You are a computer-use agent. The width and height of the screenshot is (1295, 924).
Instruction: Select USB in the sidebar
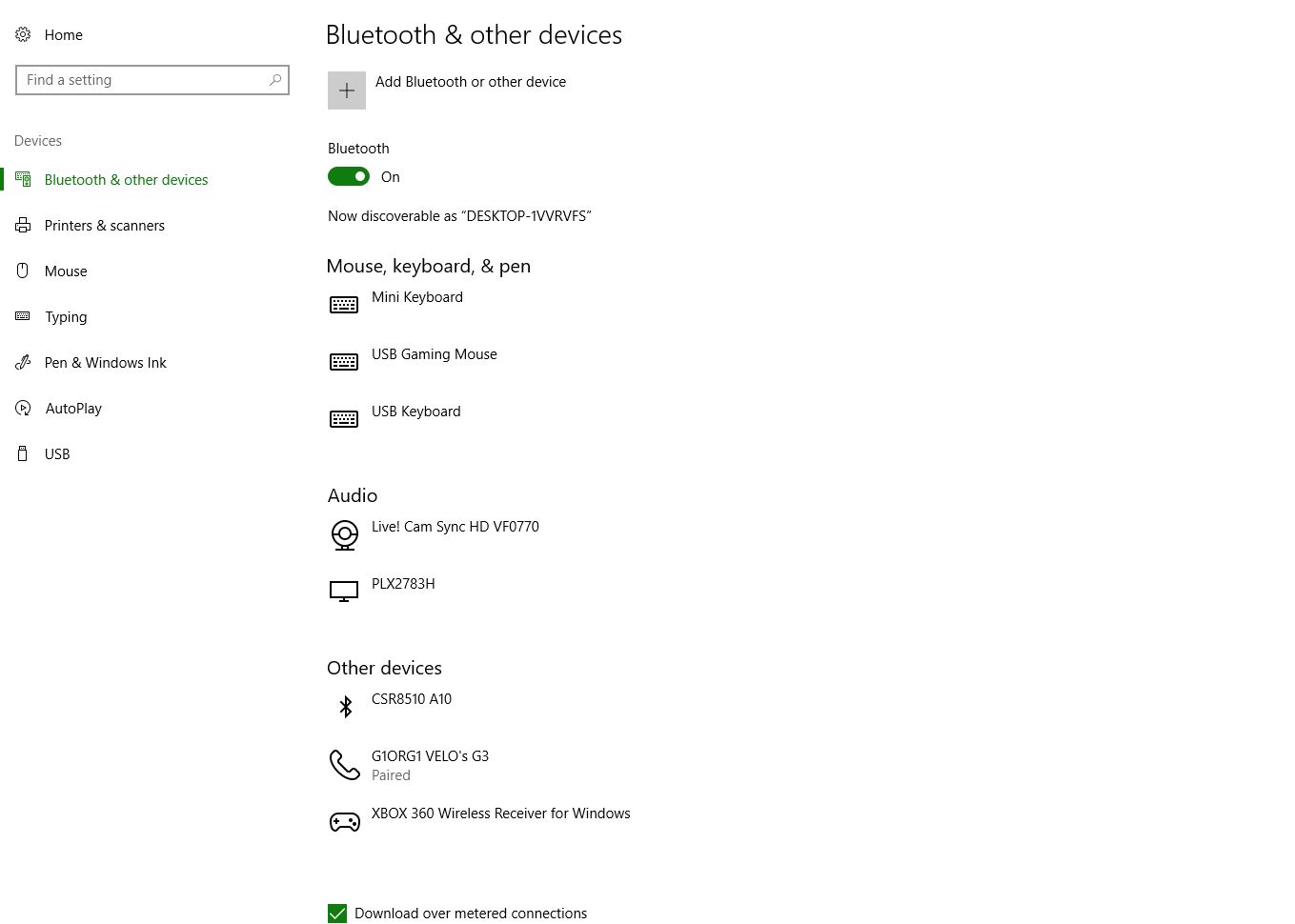tap(57, 454)
